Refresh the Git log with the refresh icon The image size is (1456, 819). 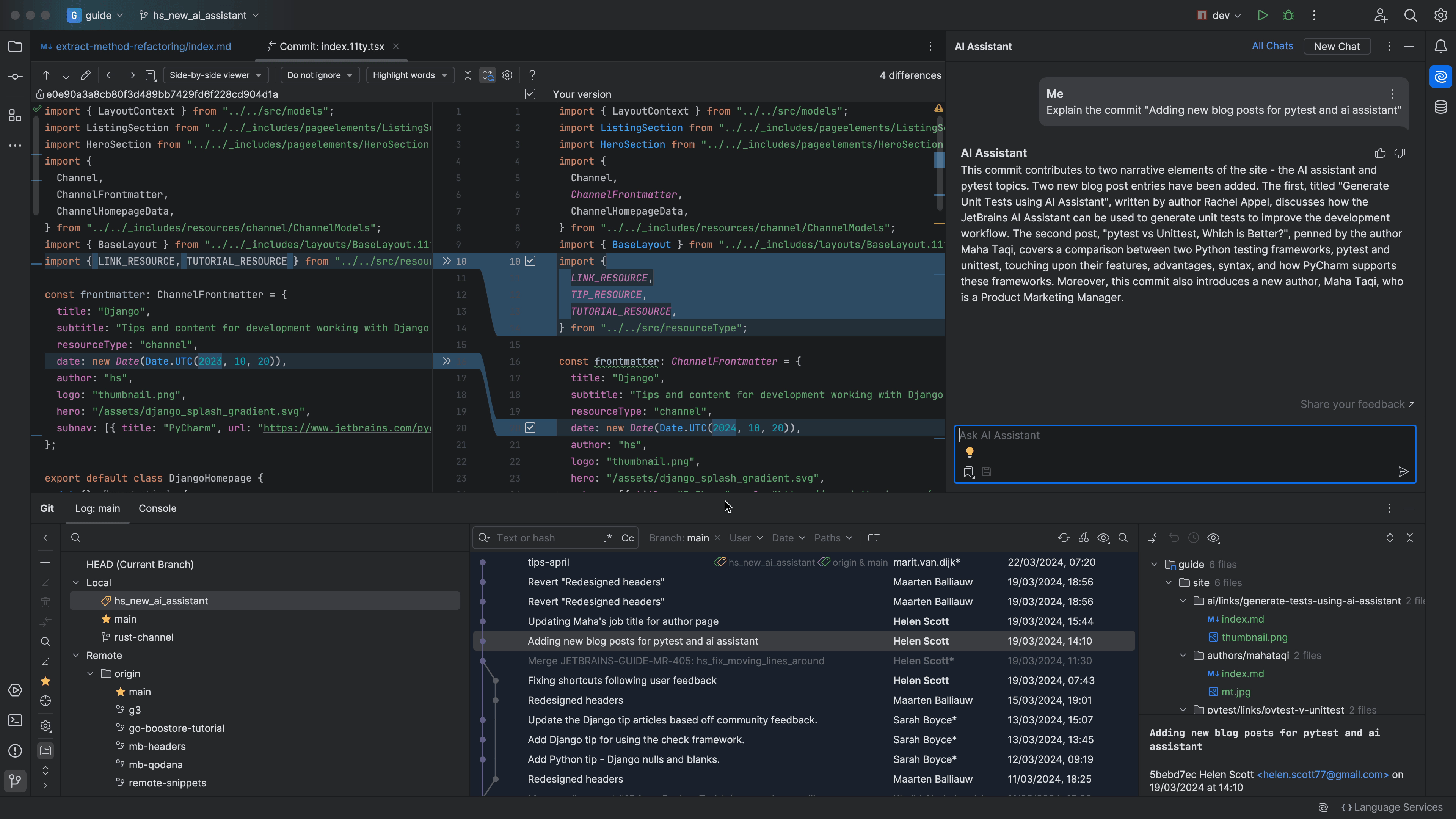point(1063,538)
